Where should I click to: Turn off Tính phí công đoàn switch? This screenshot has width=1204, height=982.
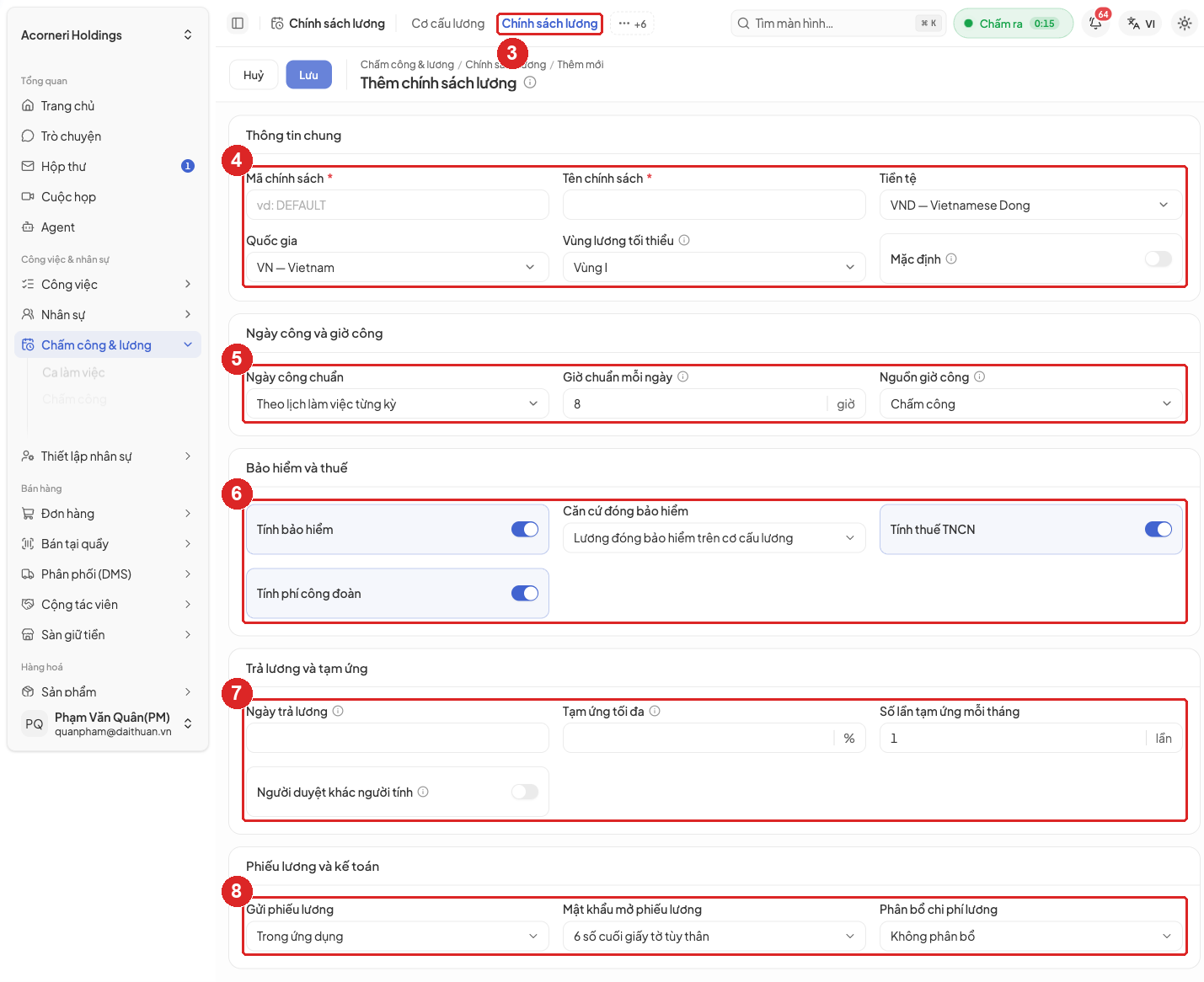[524, 593]
